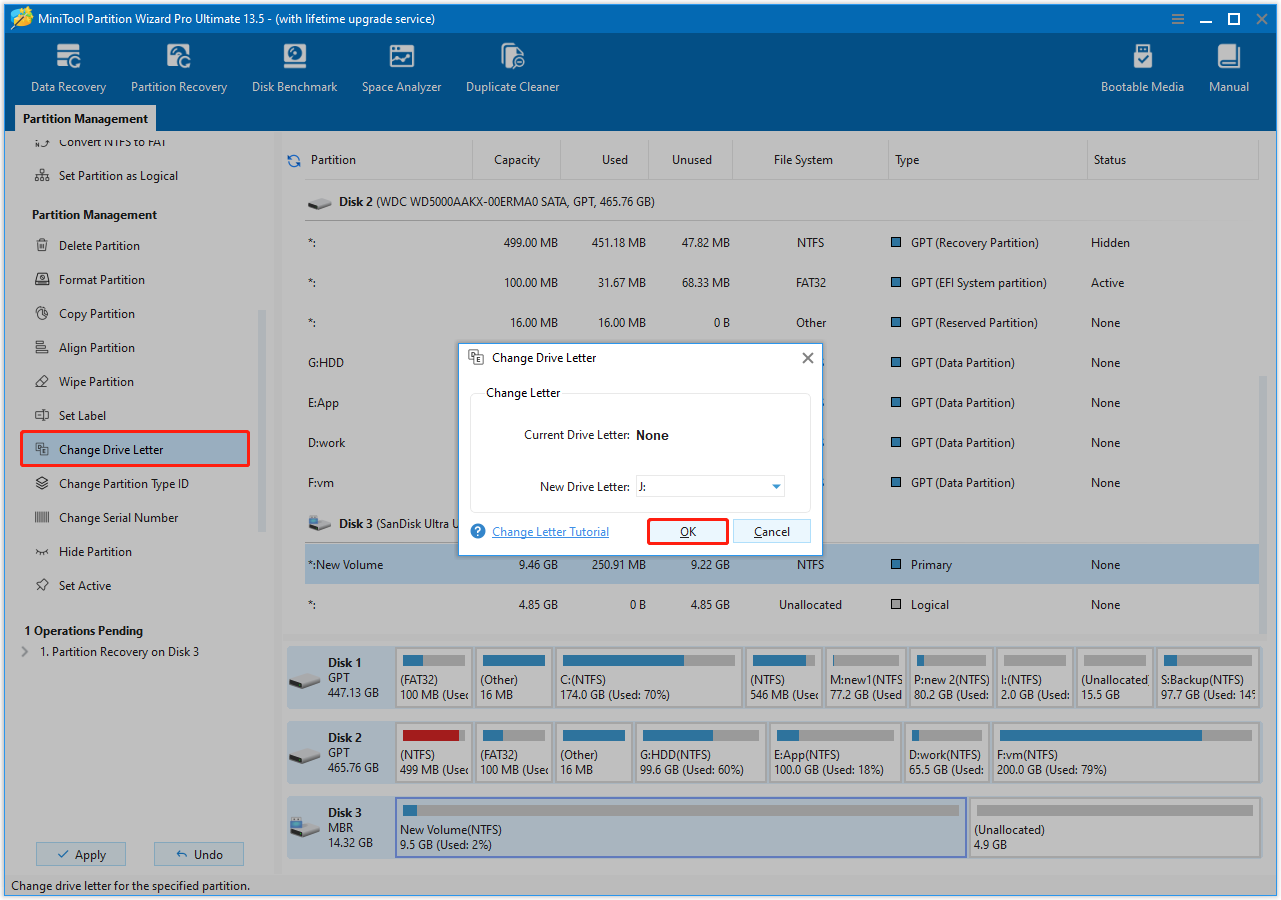The width and height of the screenshot is (1281, 900).
Task: Switch to the Partition Management tab
Action: click(x=85, y=118)
